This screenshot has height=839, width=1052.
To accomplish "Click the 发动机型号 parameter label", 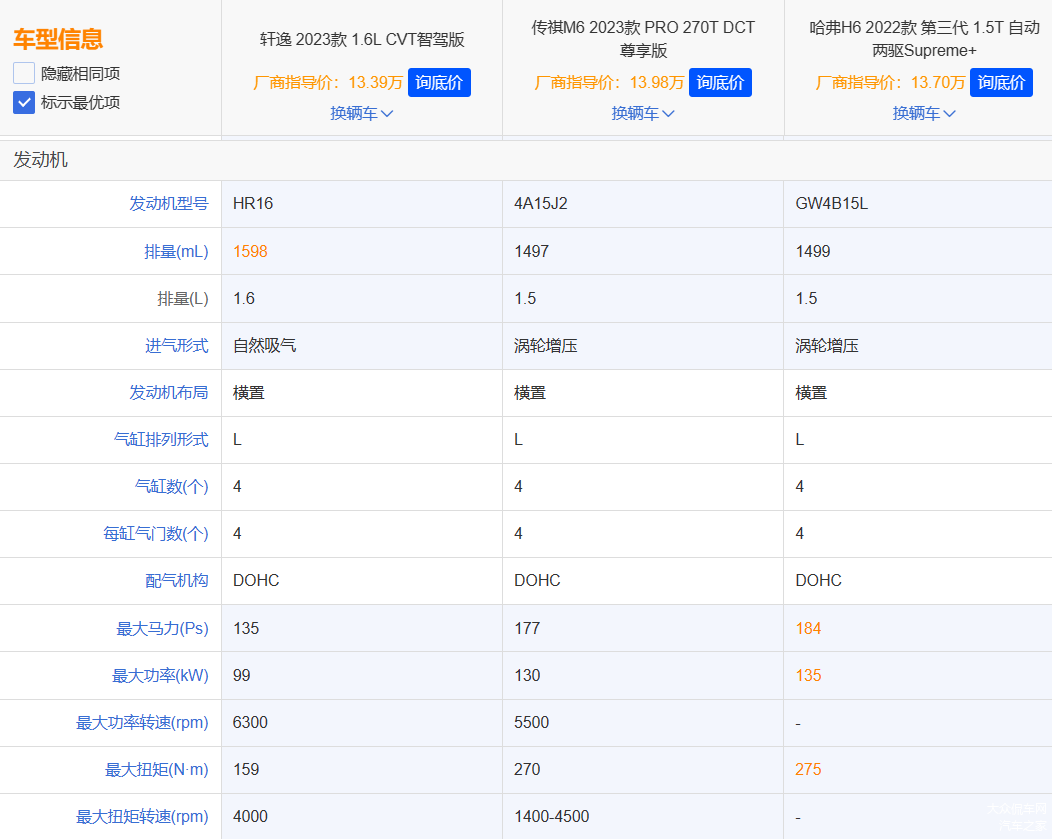I will click(168, 204).
